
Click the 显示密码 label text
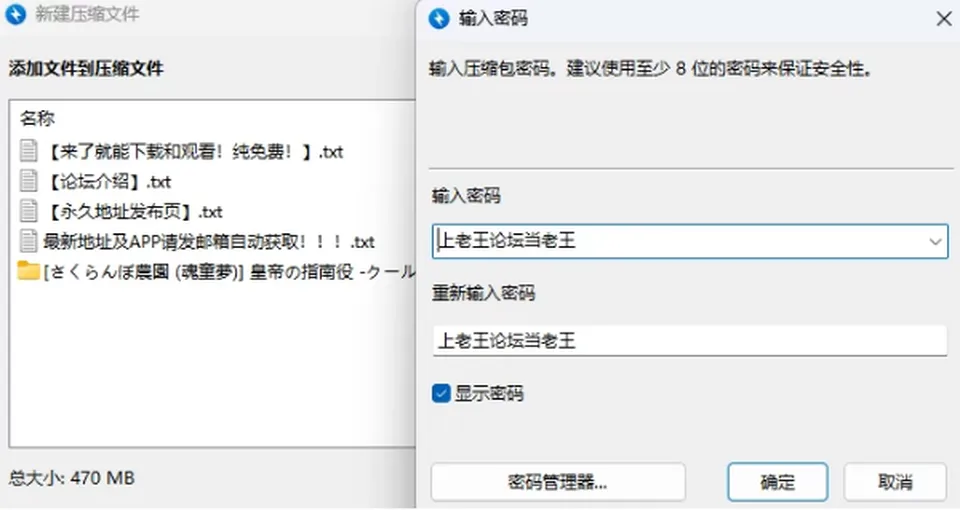coord(489,393)
